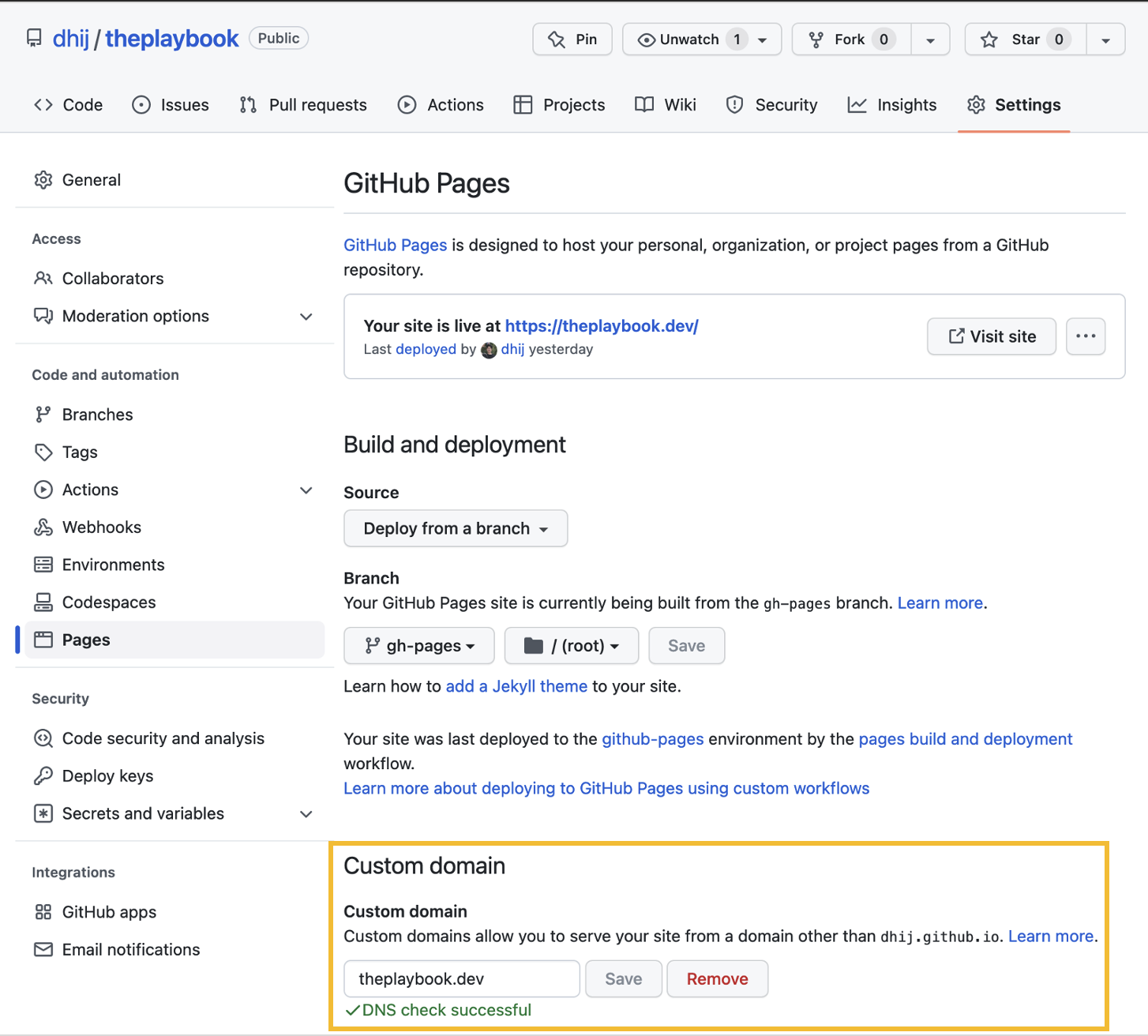Open the gh-pages branch dropdown

click(419, 646)
